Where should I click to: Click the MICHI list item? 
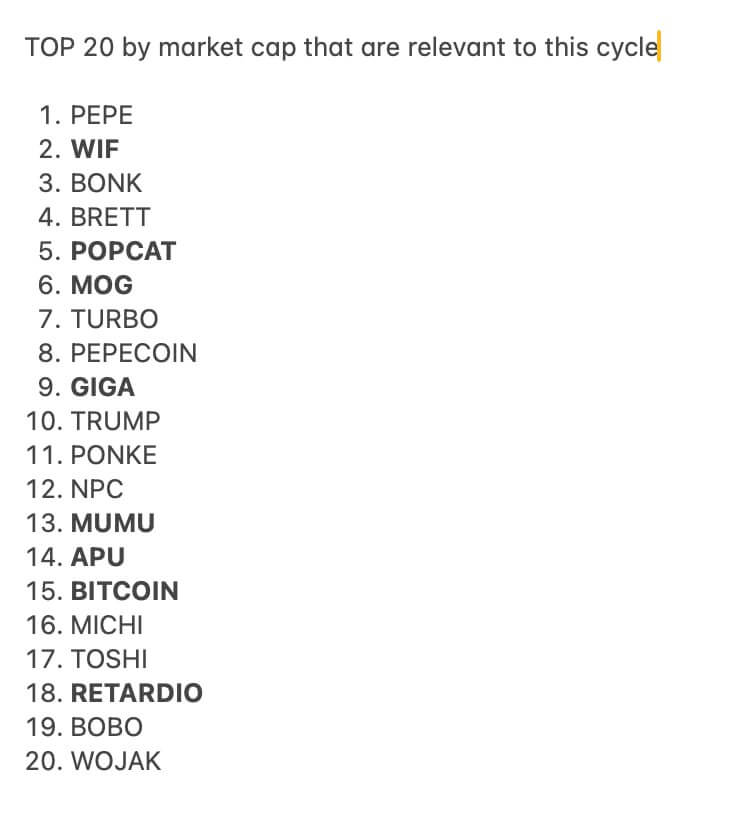pos(106,625)
